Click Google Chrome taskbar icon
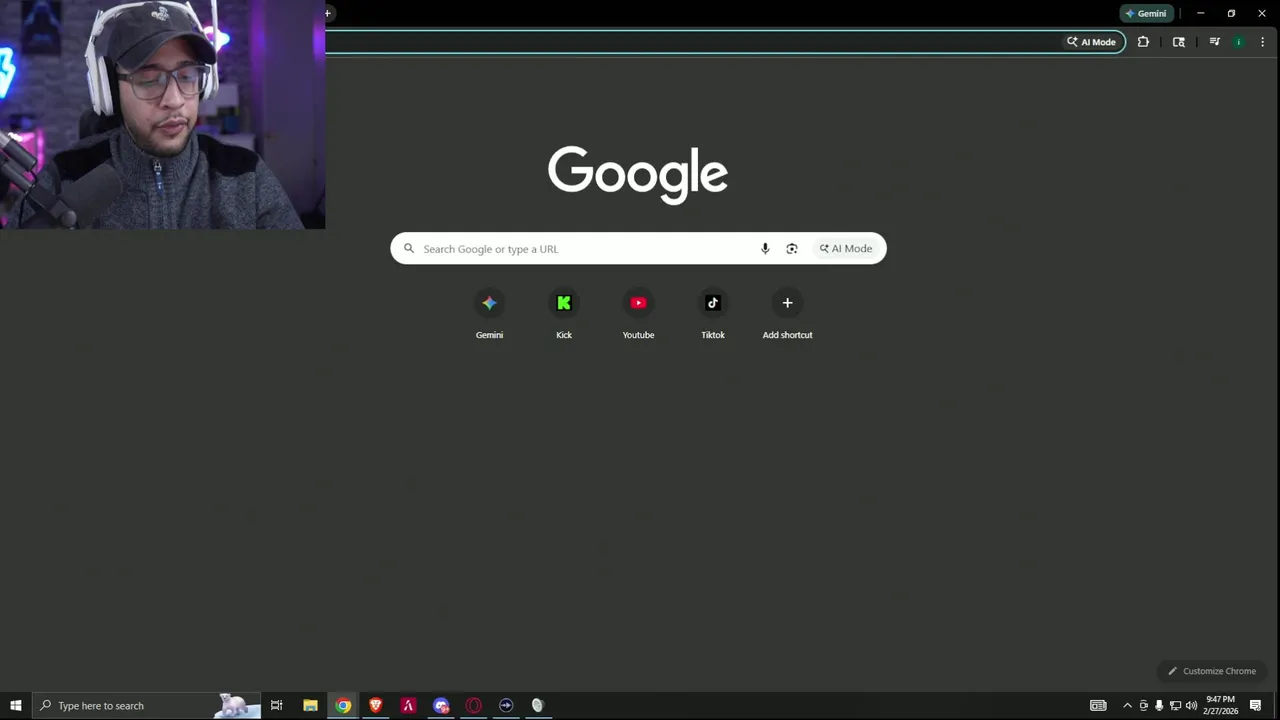 343,706
